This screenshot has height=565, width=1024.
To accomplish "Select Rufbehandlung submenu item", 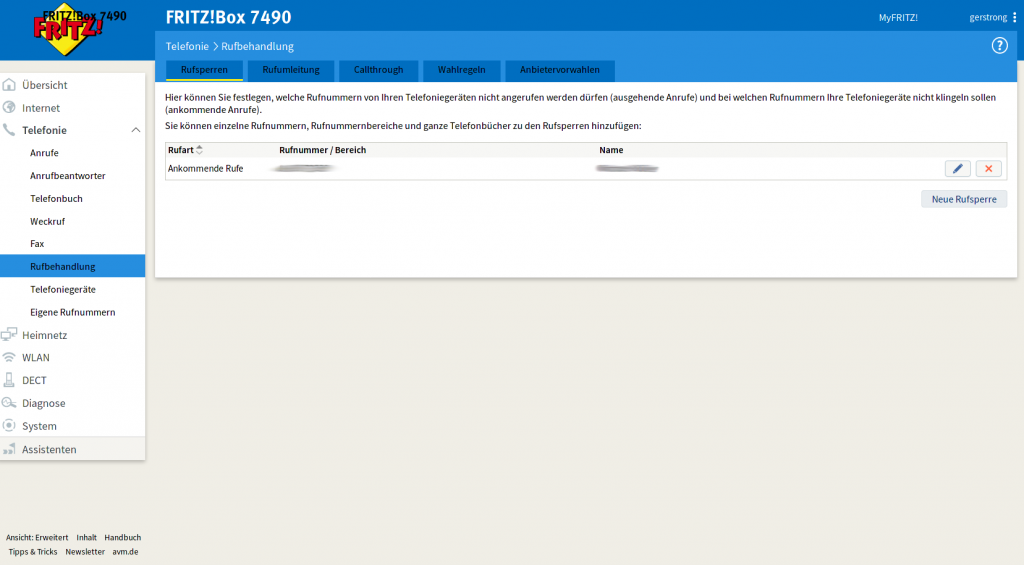I will [x=72, y=266].
